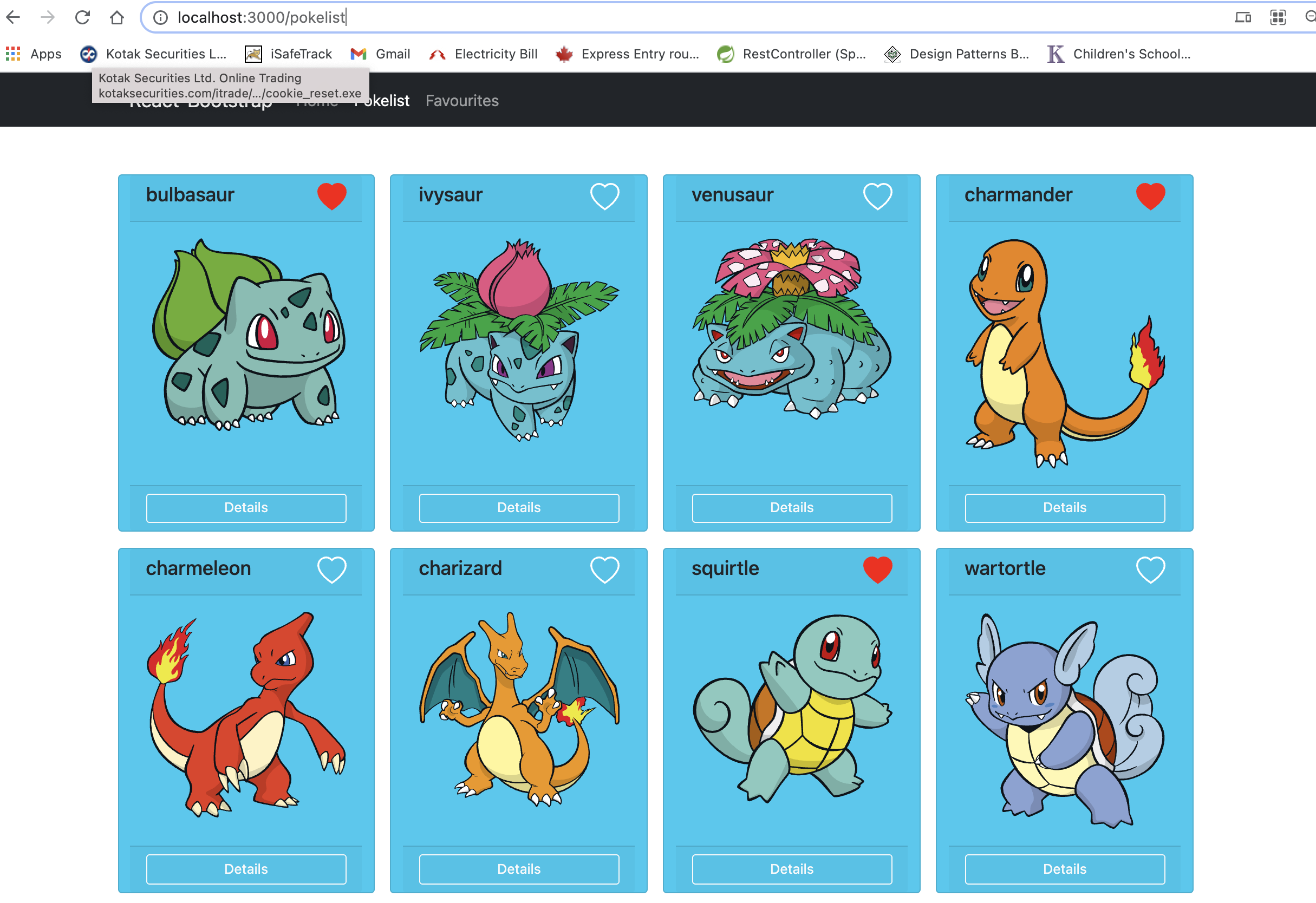
Task: Unfavourite bulbasaur with the red heart
Action: (331, 196)
